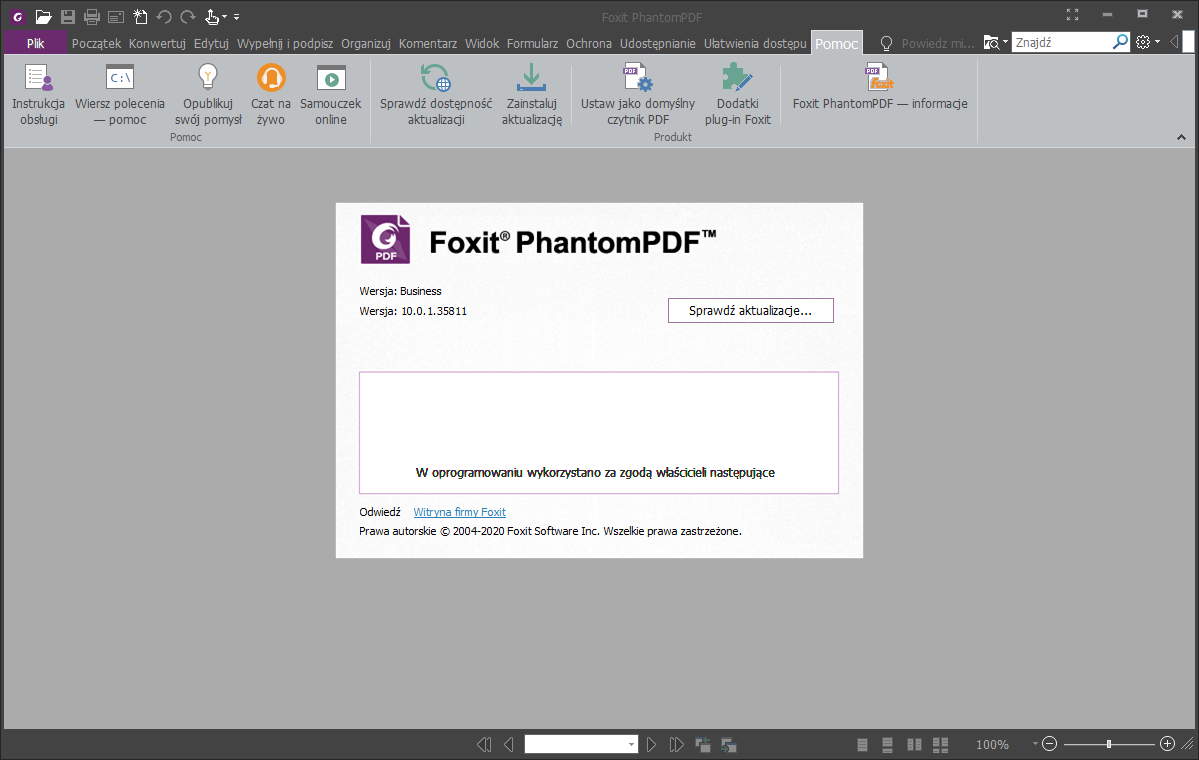Screen dimensions: 1199x760
Task: Click the Print icon in quick access toolbar
Action: (92, 16)
